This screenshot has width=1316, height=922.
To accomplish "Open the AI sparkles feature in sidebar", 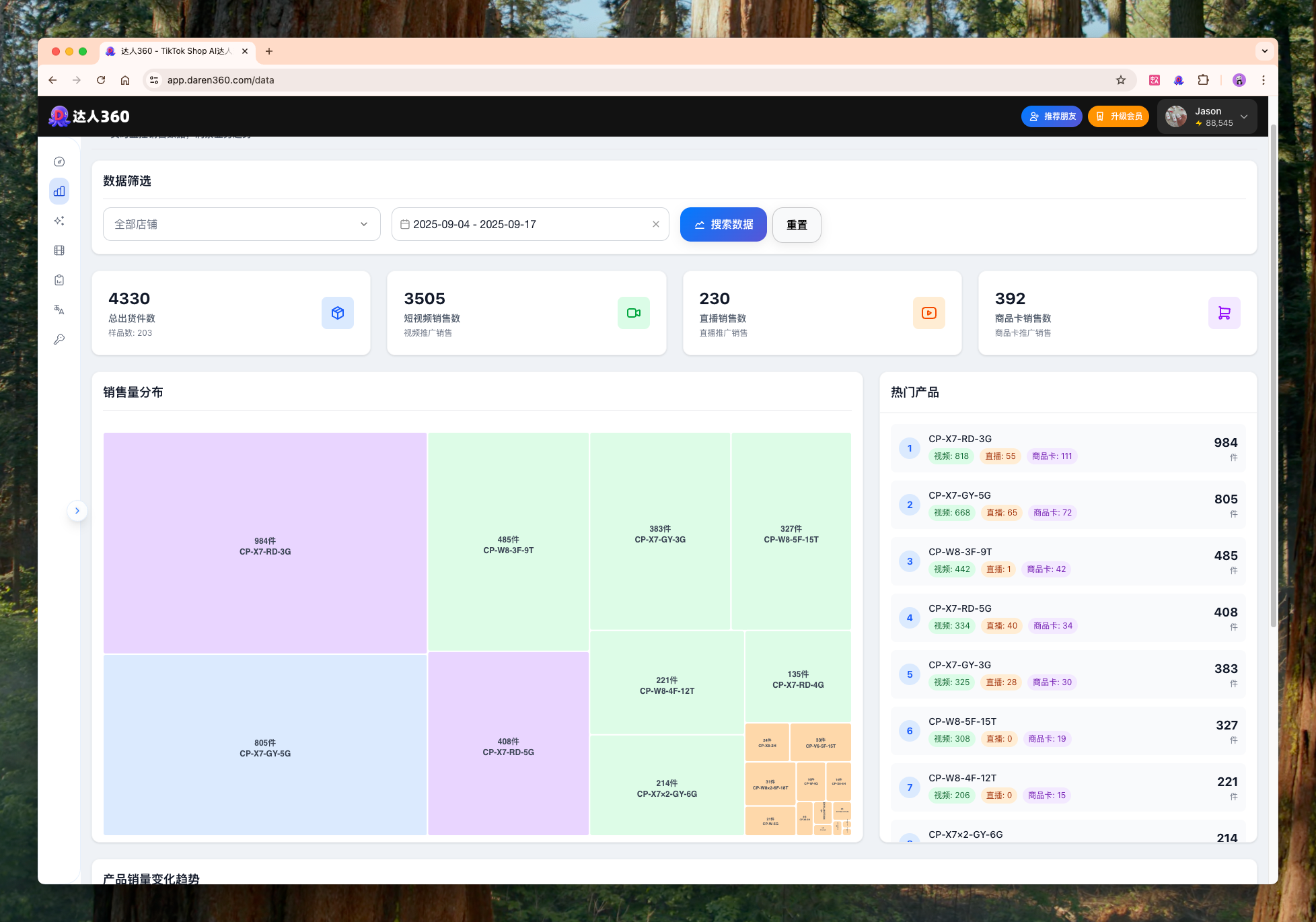I will [59, 221].
